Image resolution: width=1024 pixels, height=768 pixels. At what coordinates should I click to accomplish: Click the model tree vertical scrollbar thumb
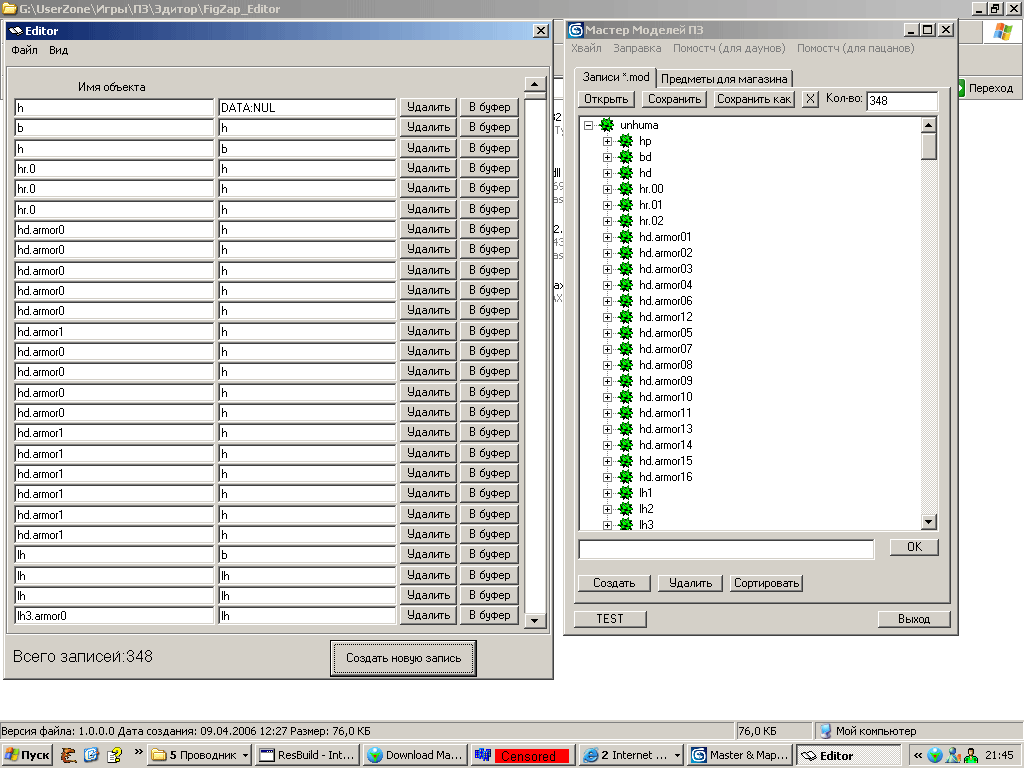928,147
